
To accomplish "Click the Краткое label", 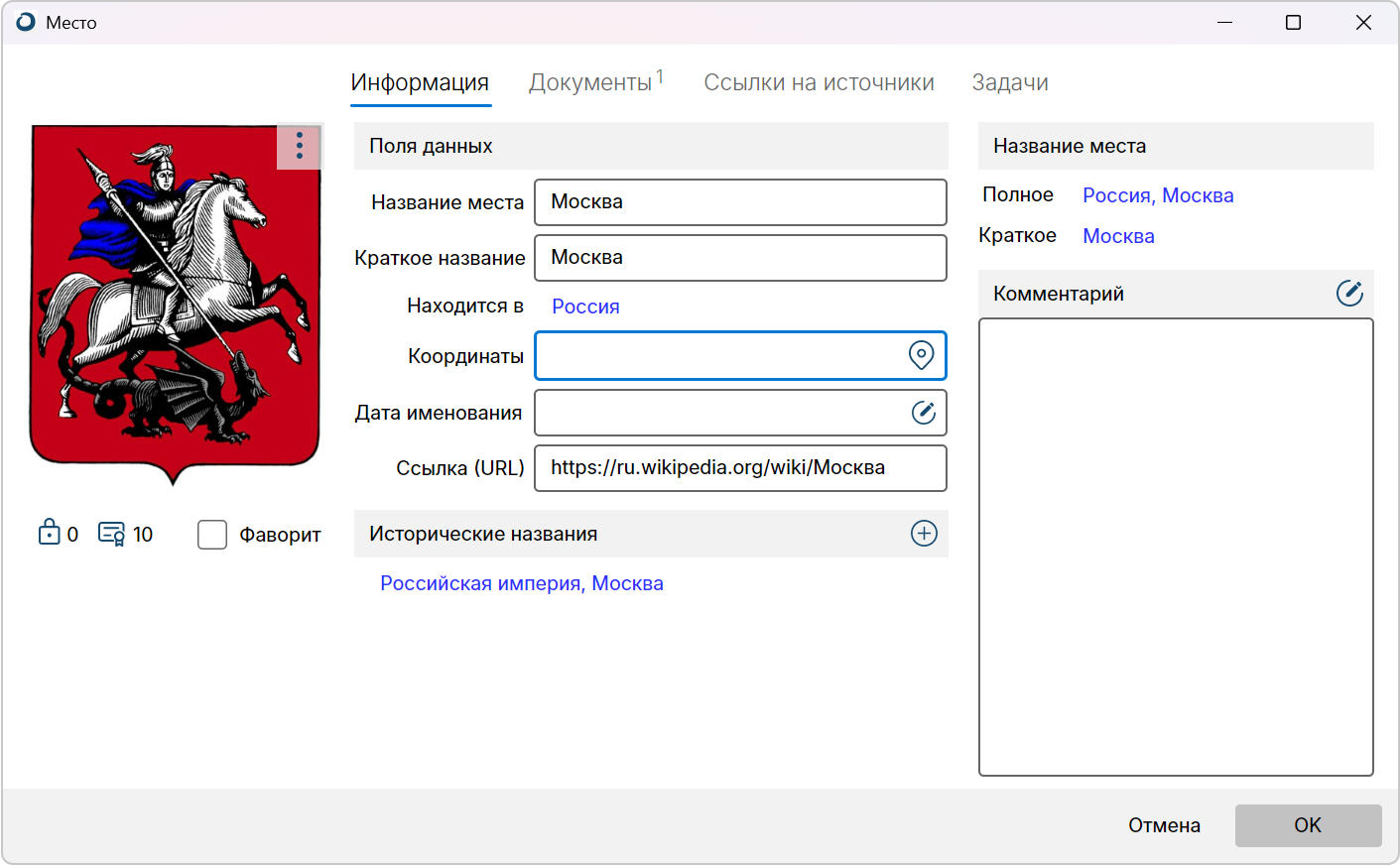I will pyautogui.click(x=1017, y=235).
